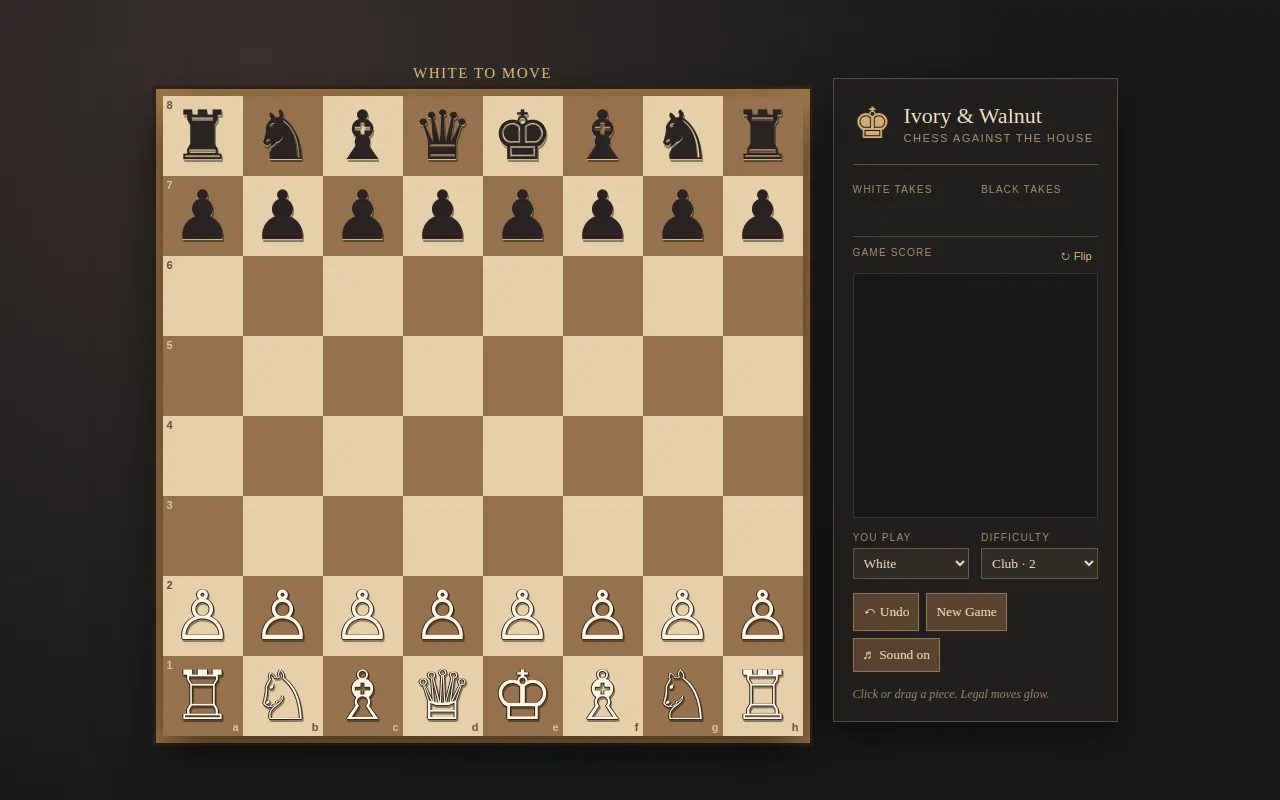Pick the white knight on b1

[x=283, y=696]
